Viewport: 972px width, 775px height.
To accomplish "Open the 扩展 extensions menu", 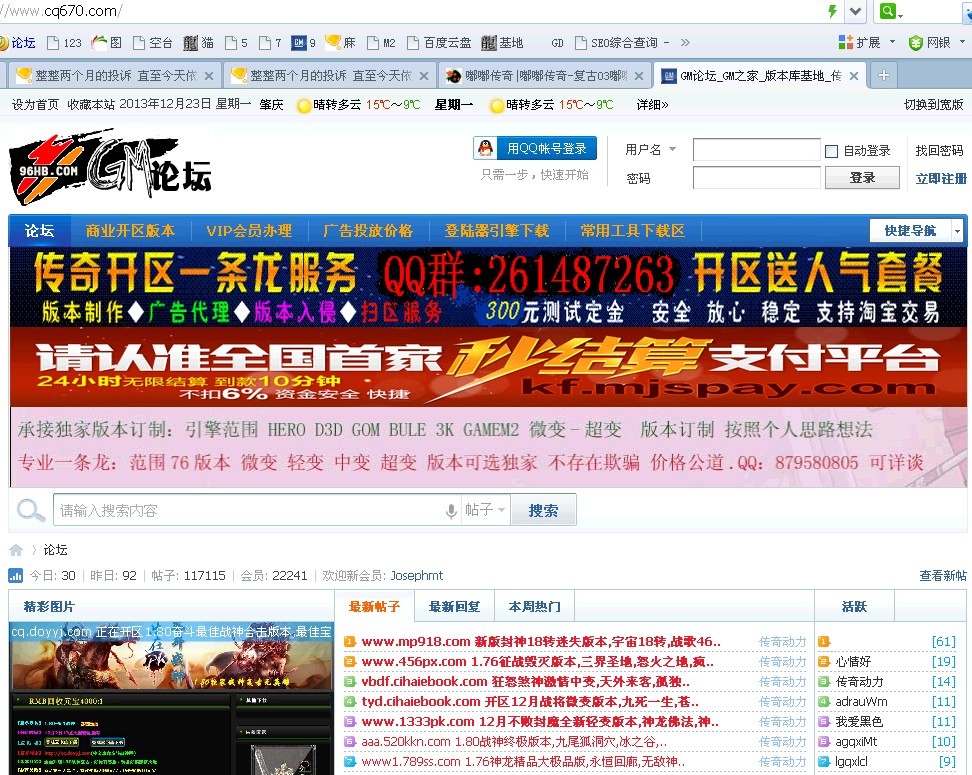I will tap(866, 43).
